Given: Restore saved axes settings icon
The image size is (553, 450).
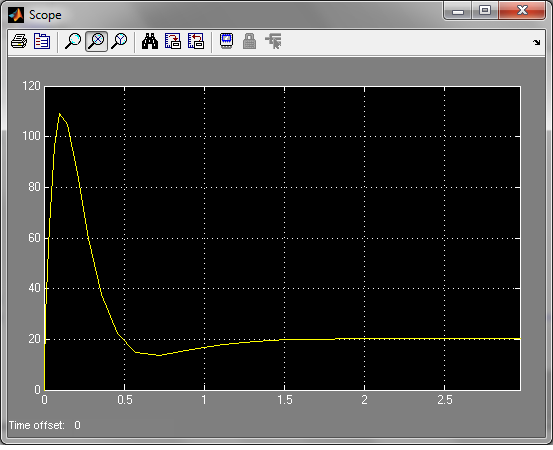Looking at the screenshot, I should click(x=196, y=41).
